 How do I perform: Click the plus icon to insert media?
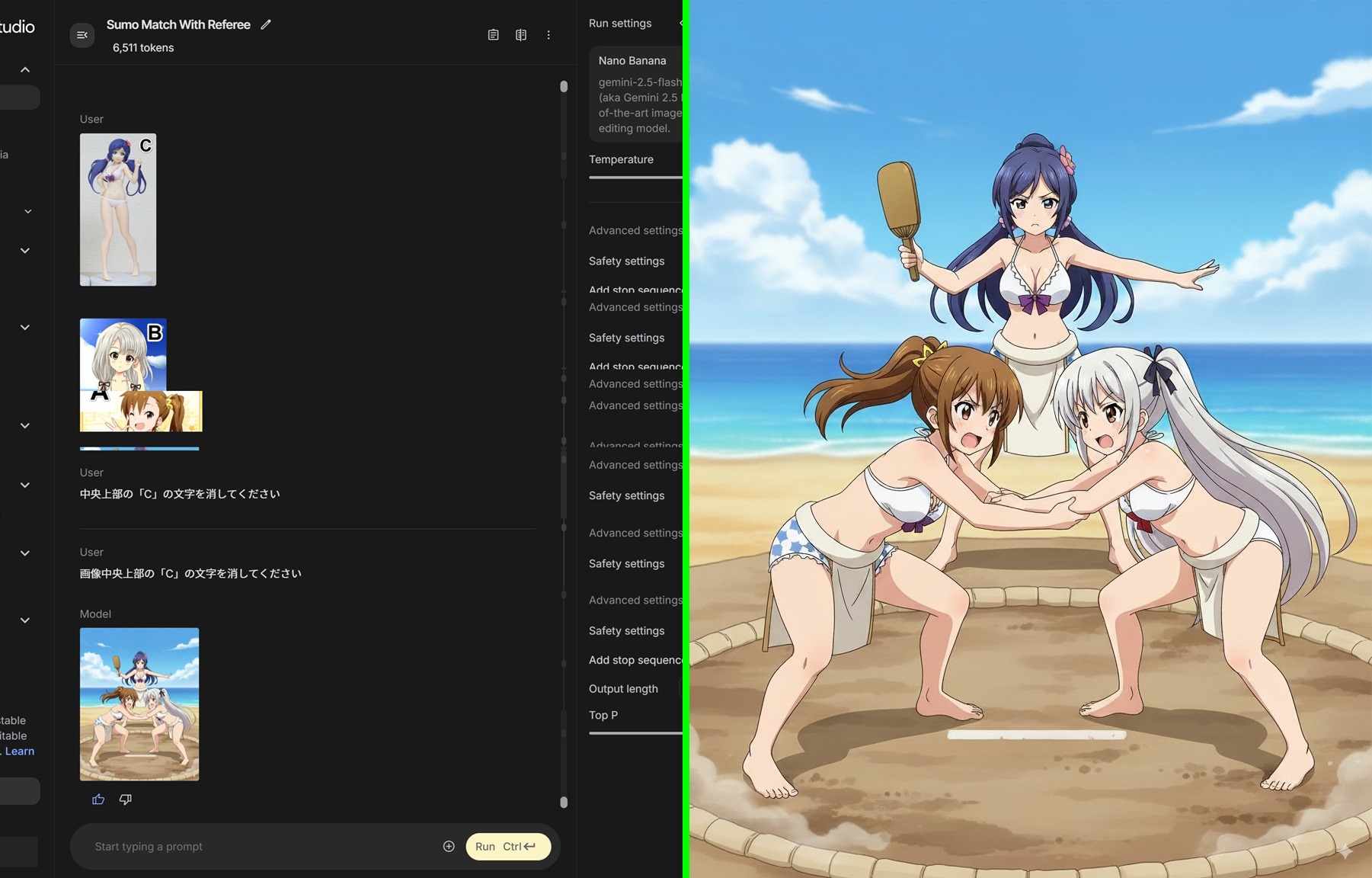pyautogui.click(x=449, y=846)
